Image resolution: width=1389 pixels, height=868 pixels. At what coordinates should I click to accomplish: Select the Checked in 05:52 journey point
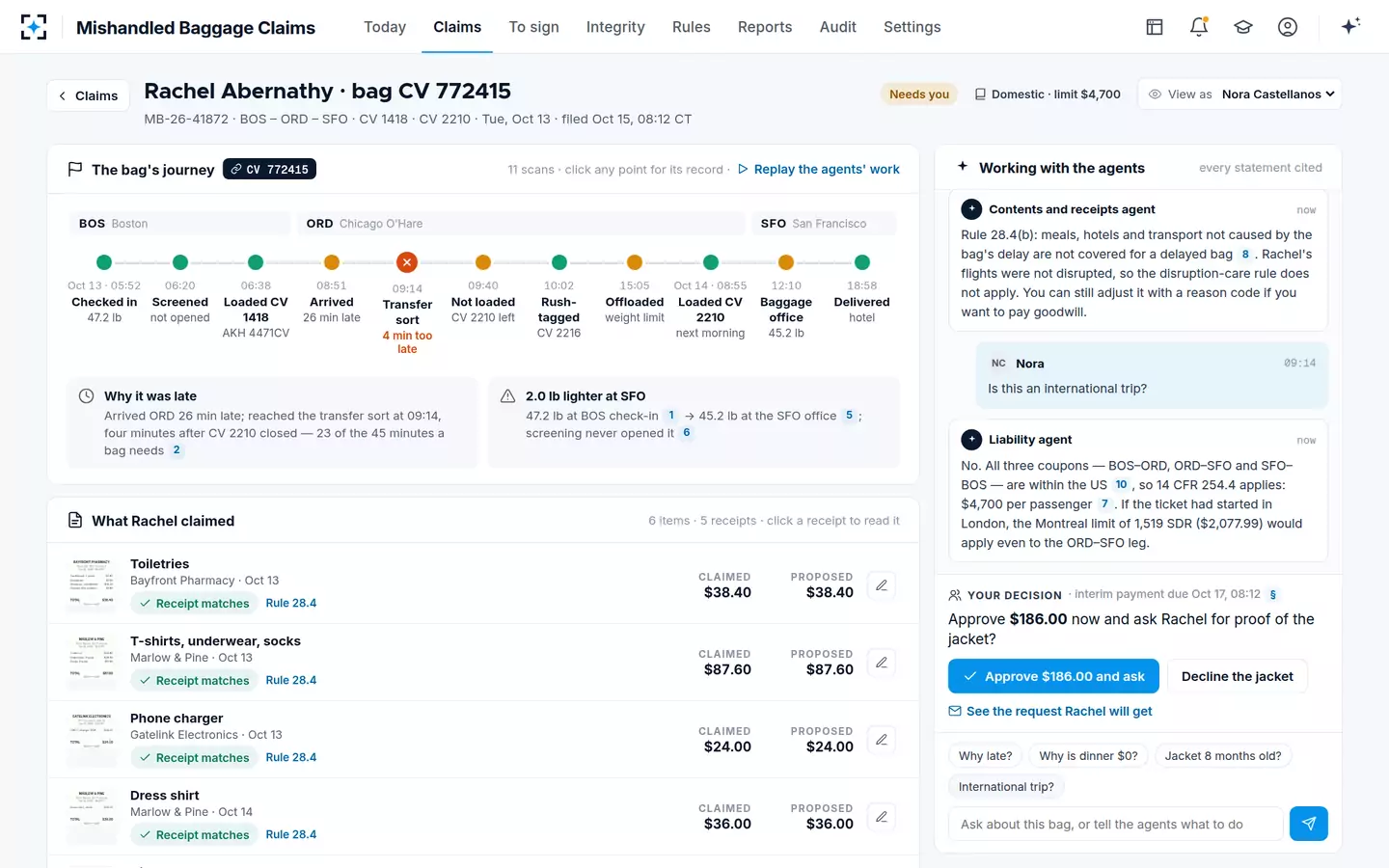[x=104, y=262]
